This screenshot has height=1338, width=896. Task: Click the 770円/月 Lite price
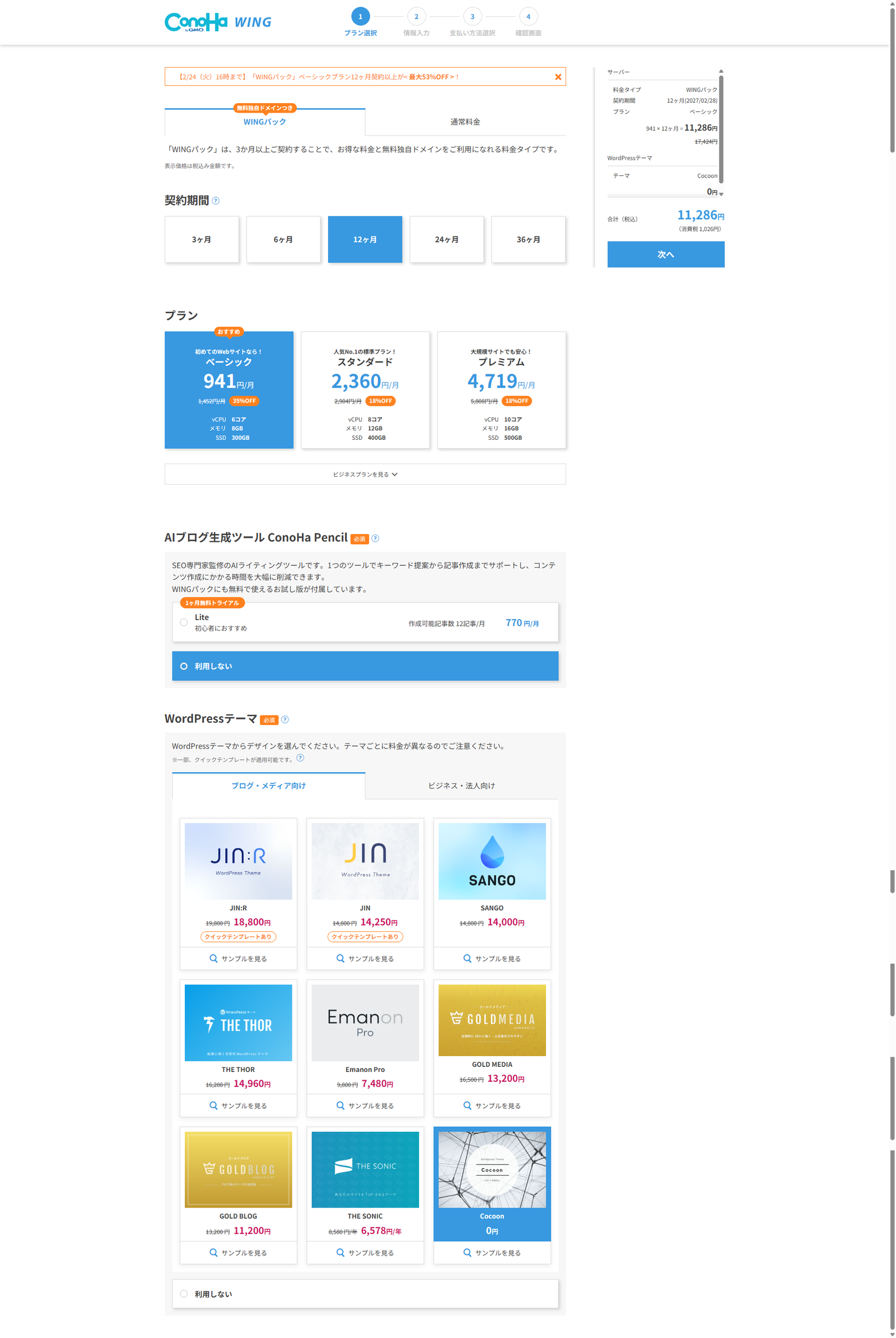click(522, 622)
